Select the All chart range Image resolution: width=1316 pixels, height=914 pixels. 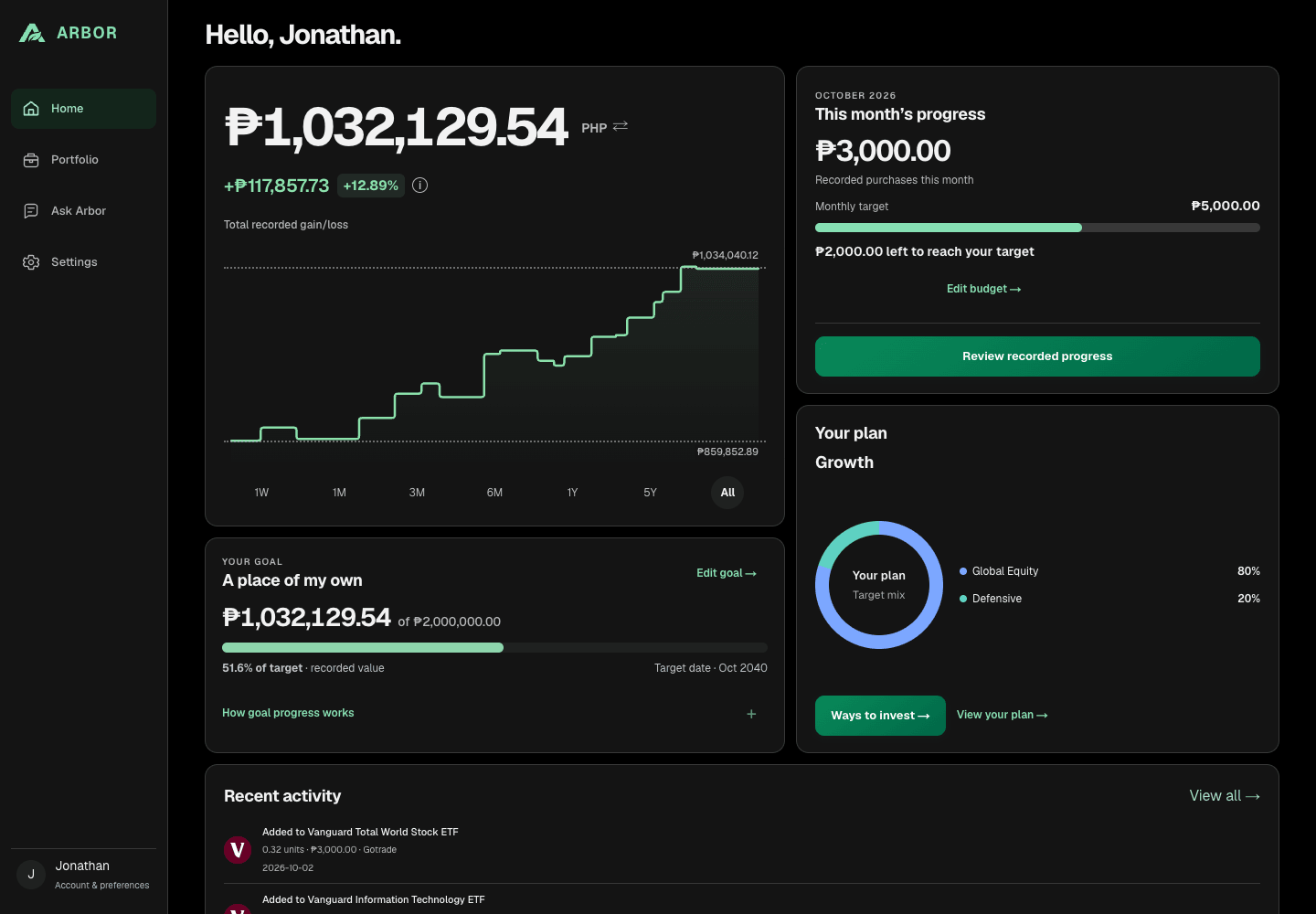(727, 493)
